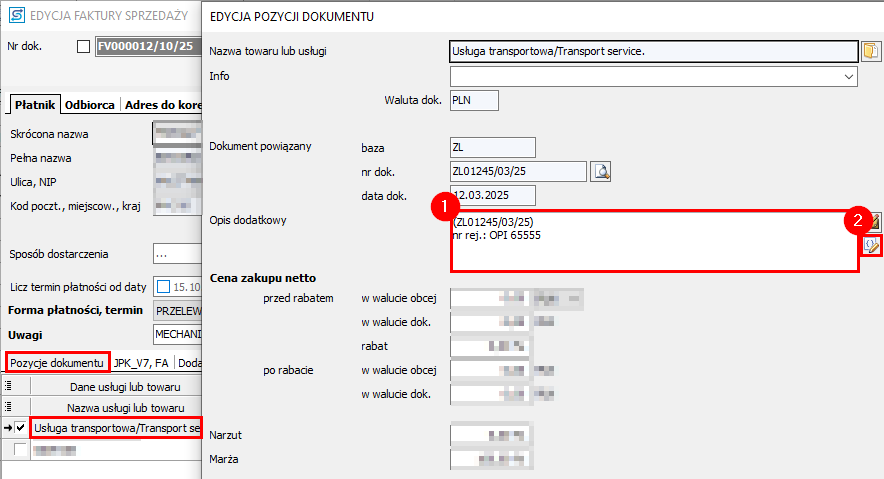Click the second list icon in the header row
This screenshot has width=884, height=479.
click(x=8, y=408)
